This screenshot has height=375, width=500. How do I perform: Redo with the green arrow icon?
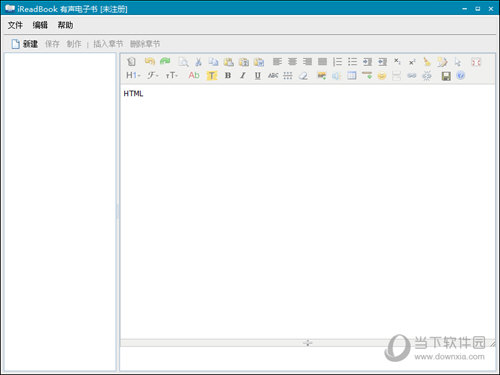165,61
